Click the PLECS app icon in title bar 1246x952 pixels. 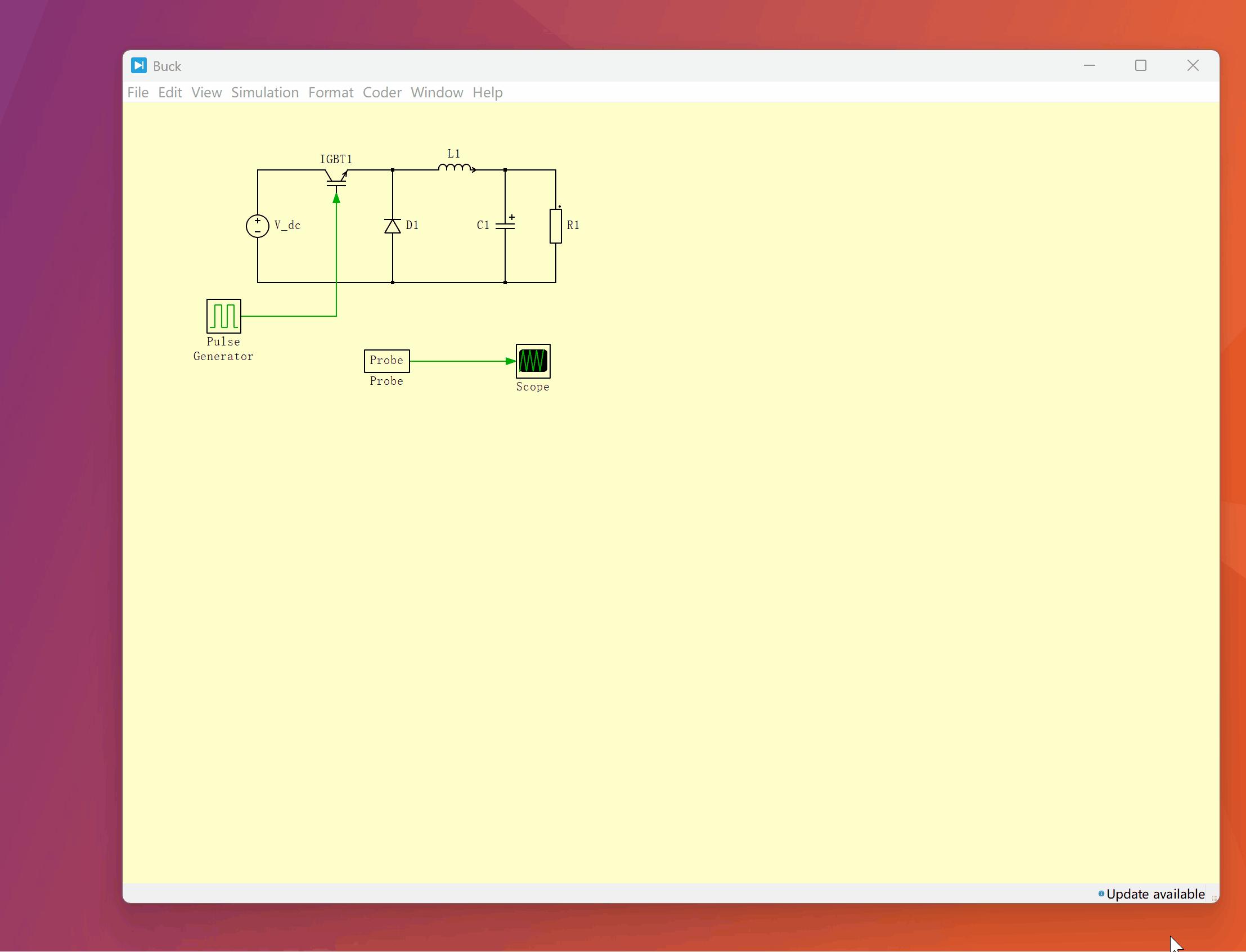tap(139, 66)
